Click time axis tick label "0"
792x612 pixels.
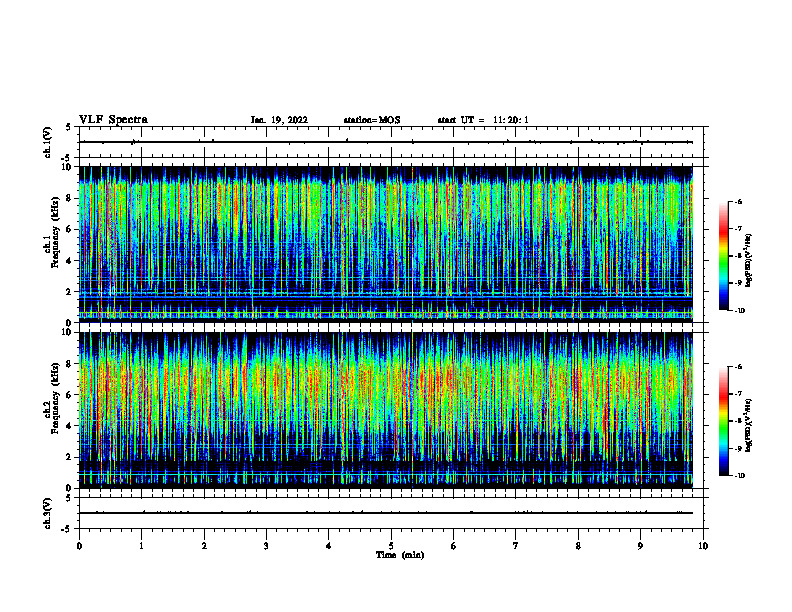pos(79,546)
